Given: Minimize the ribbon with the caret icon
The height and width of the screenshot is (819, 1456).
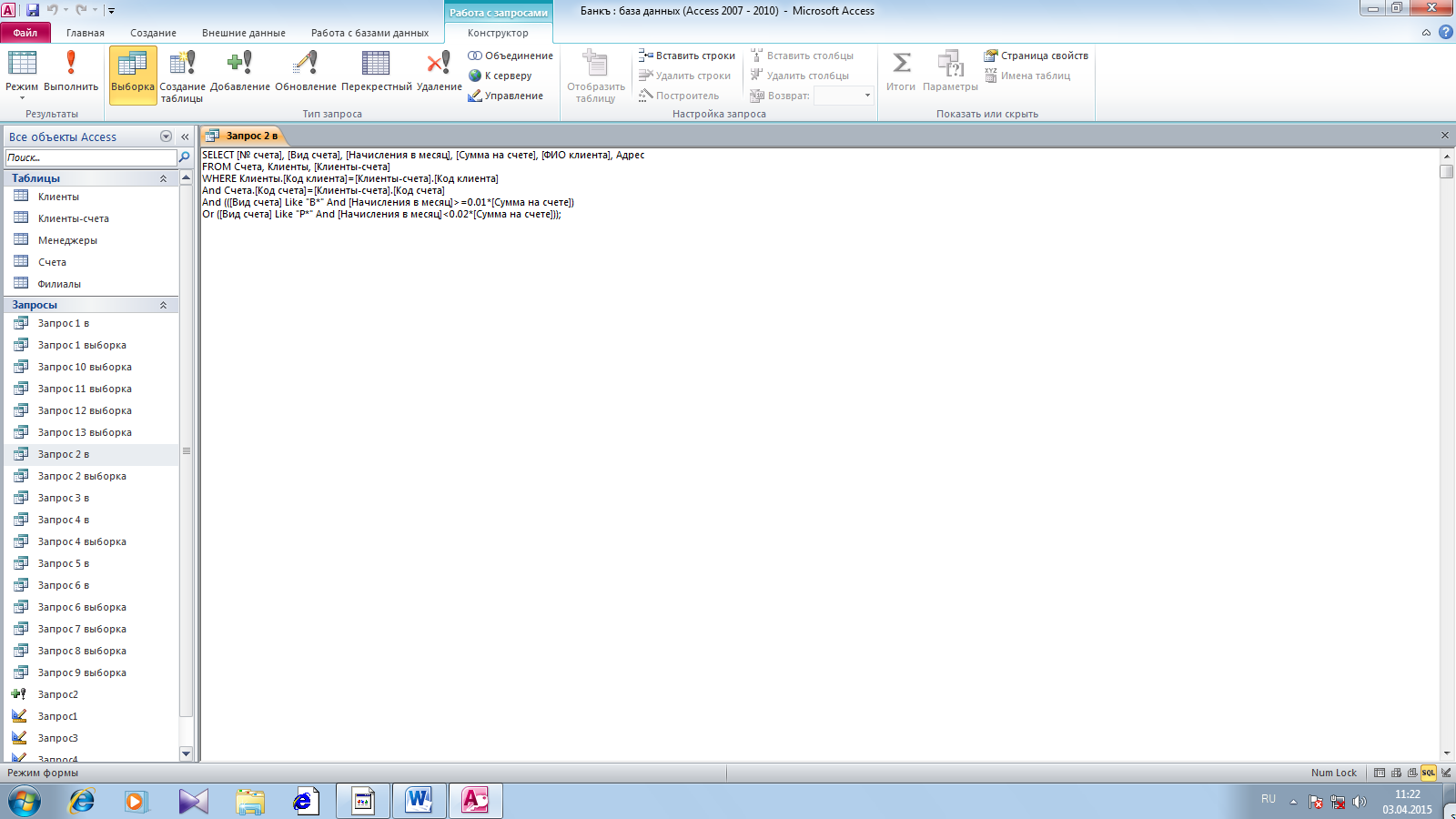Looking at the screenshot, I should 1426,33.
